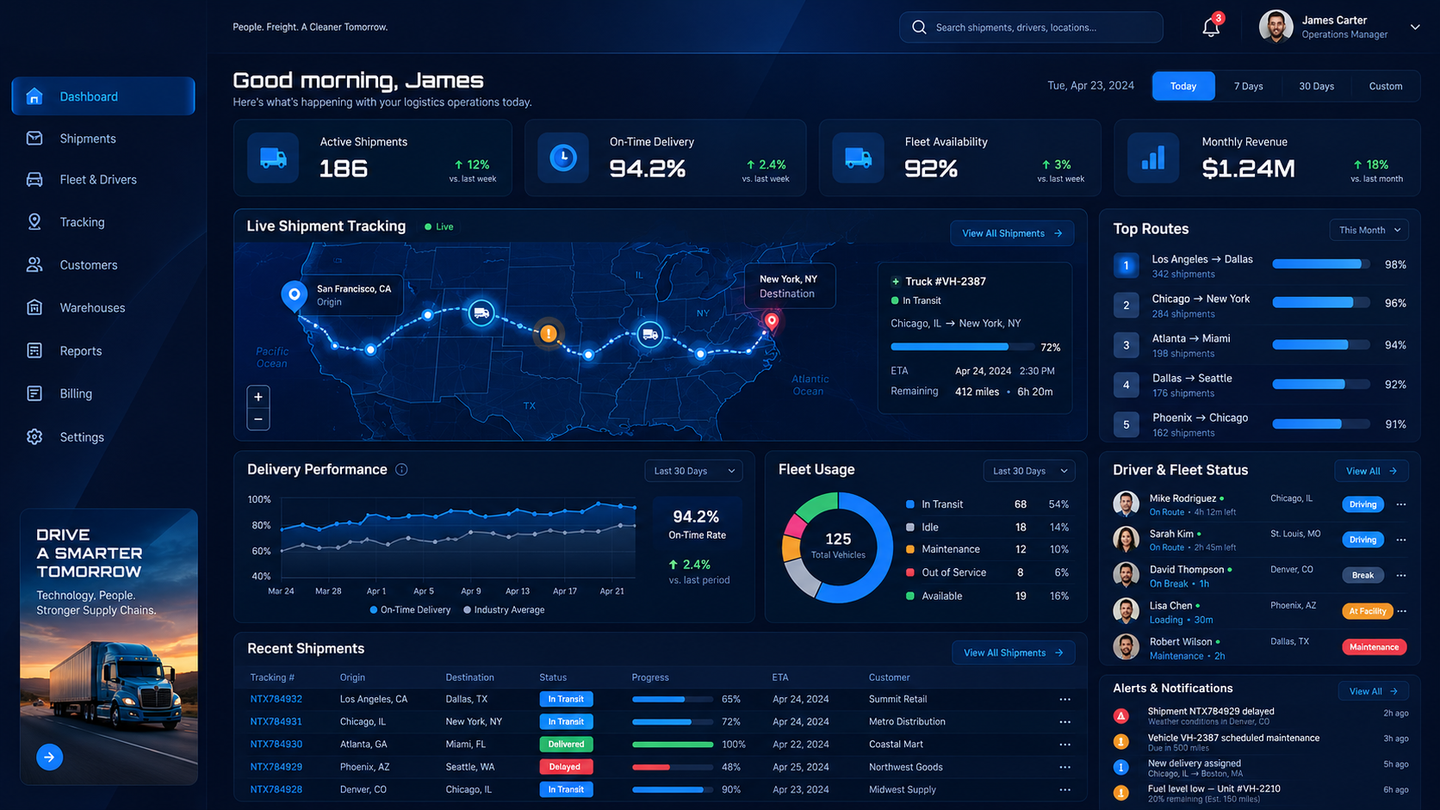
Task: Select the Custom date range
Action: point(1385,86)
